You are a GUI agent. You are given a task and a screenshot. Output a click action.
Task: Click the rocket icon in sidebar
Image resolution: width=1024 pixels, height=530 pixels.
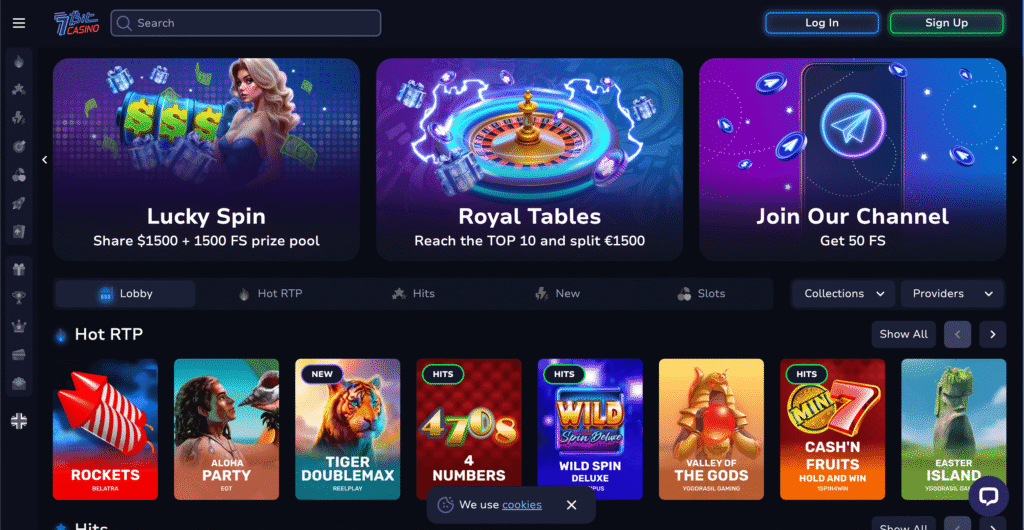point(19,203)
